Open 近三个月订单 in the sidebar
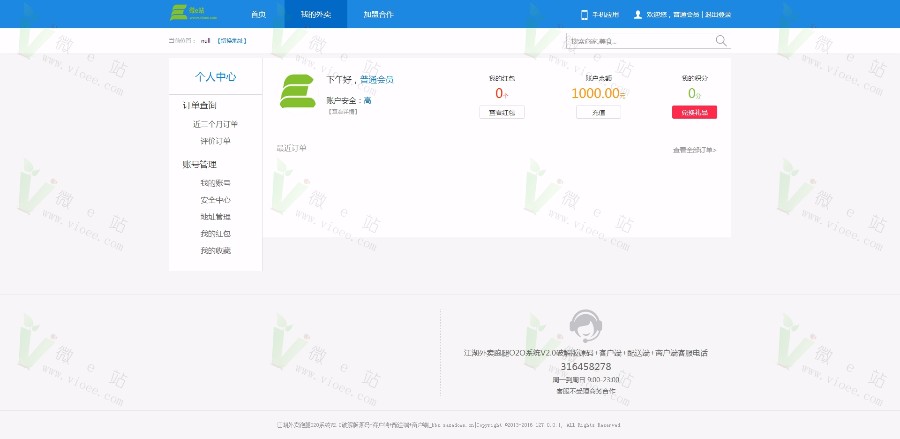 click(x=215, y=124)
